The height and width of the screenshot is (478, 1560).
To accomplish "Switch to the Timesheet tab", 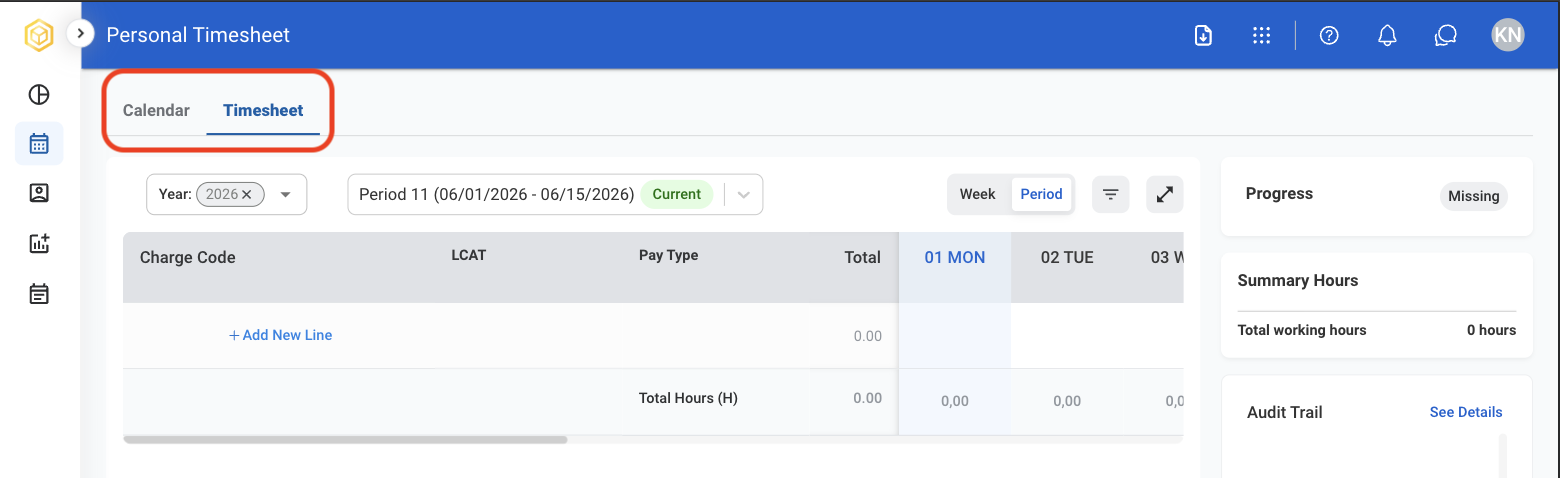I will [263, 110].
